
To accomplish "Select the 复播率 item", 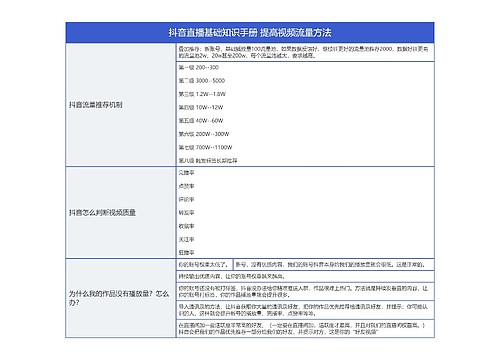I will click(x=186, y=253).
